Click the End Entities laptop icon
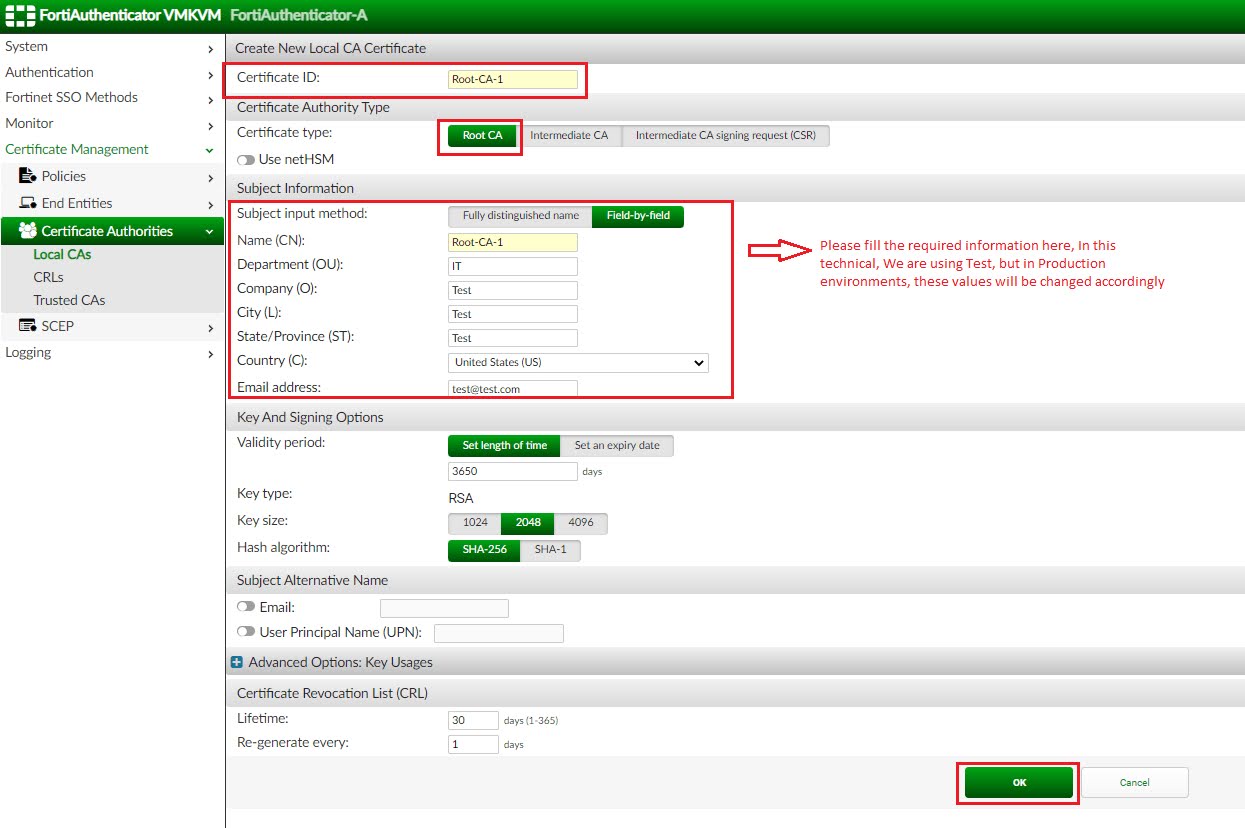 (27, 203)
